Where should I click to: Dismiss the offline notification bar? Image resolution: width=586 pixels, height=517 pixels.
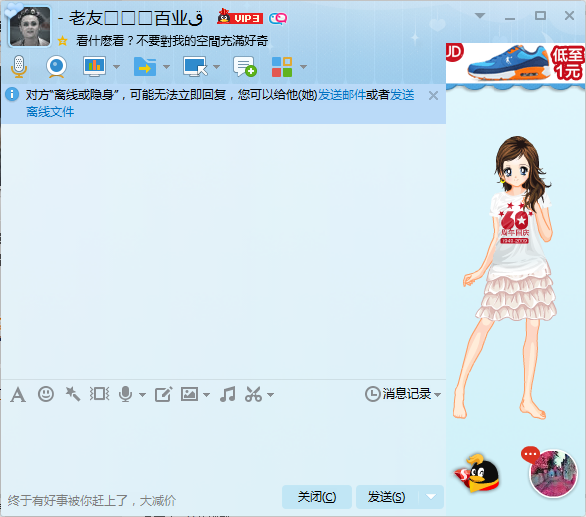click(433, 96)
